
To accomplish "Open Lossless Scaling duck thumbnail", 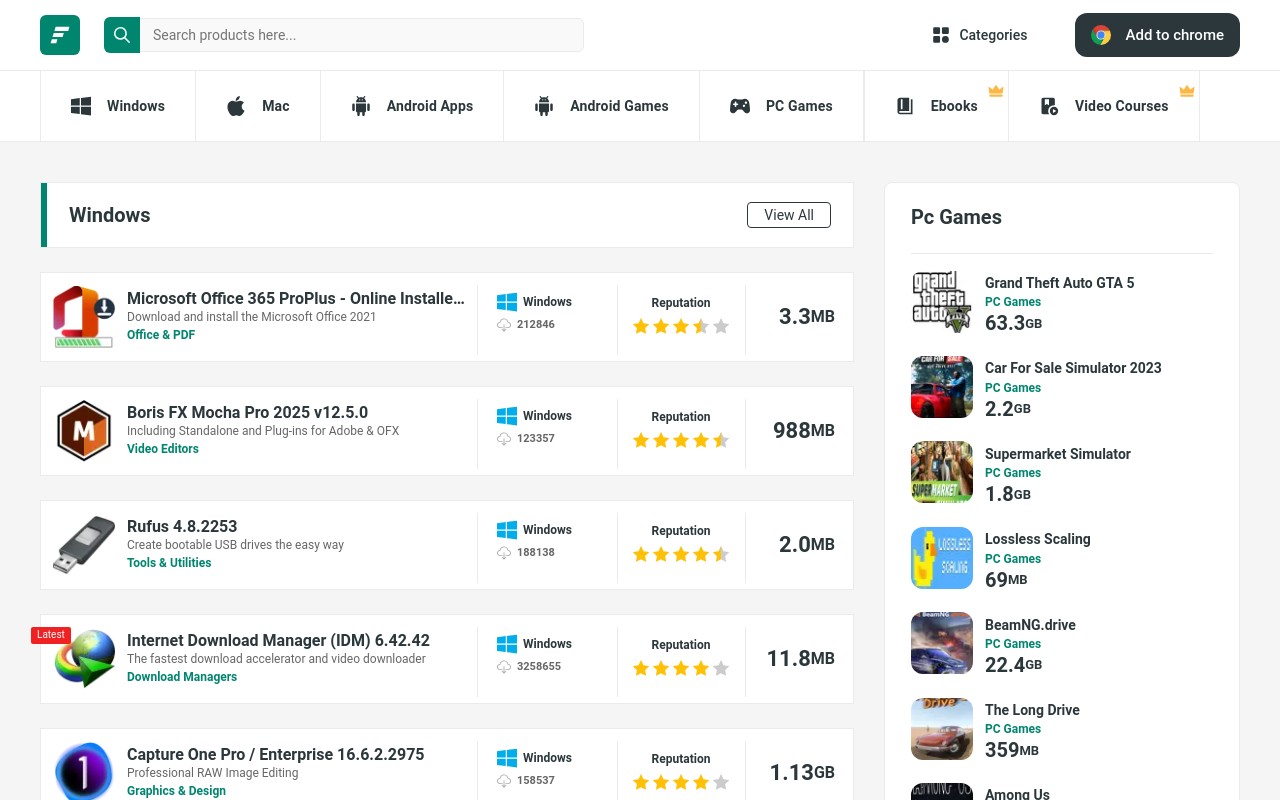I will [x=942, y=558].
